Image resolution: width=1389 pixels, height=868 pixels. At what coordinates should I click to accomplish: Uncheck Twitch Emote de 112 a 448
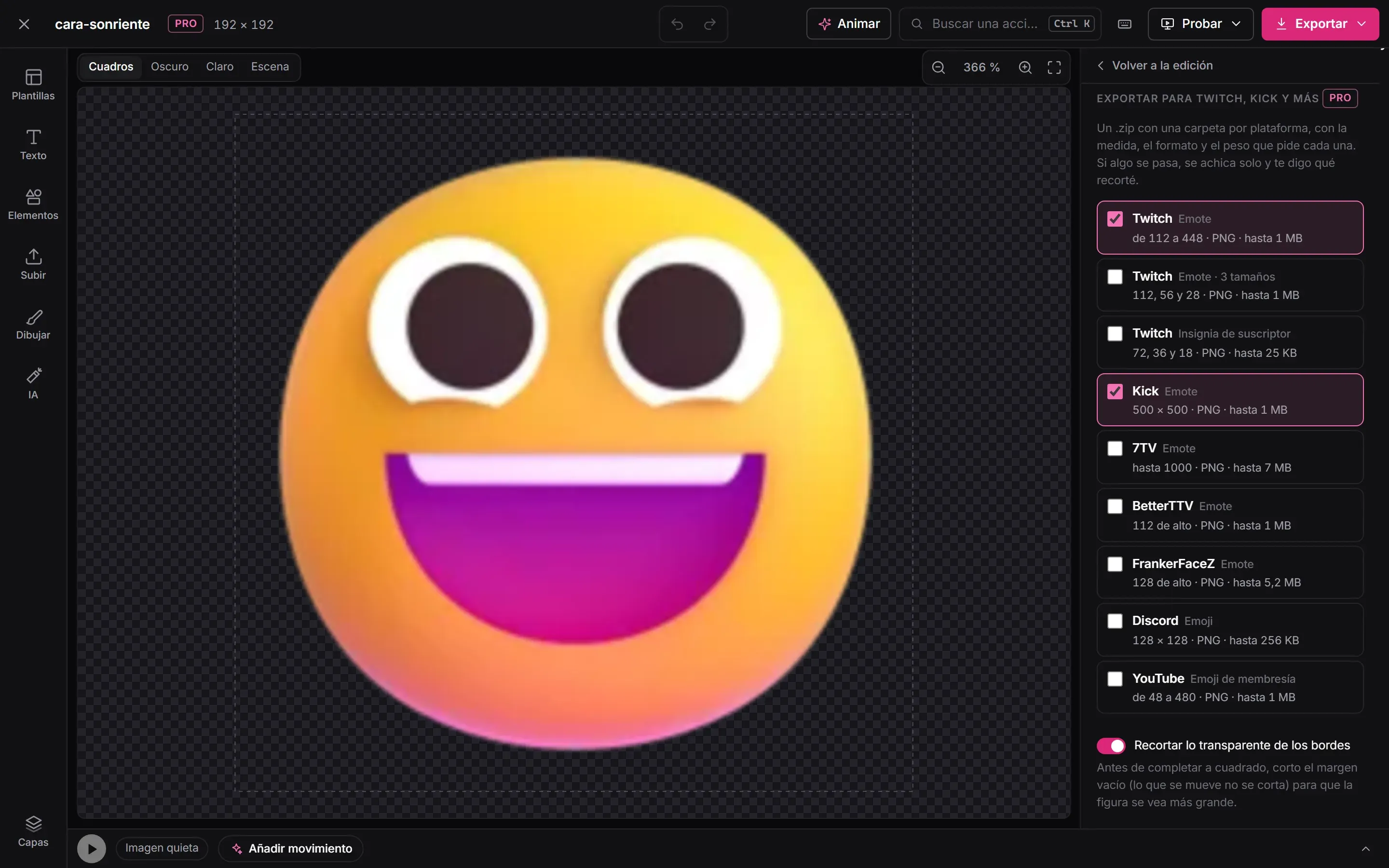pyautogui.click(x=1115, y=219)
